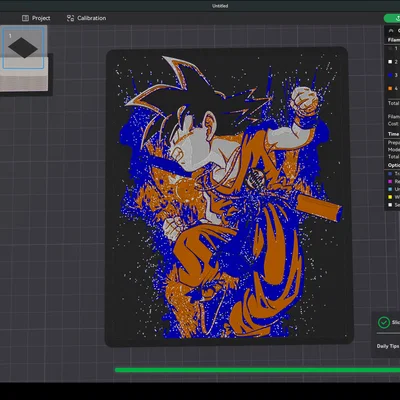Toggle the yellow option legend square
The width and height of the screenshot is (400, 400).
[x=390, y=197]
